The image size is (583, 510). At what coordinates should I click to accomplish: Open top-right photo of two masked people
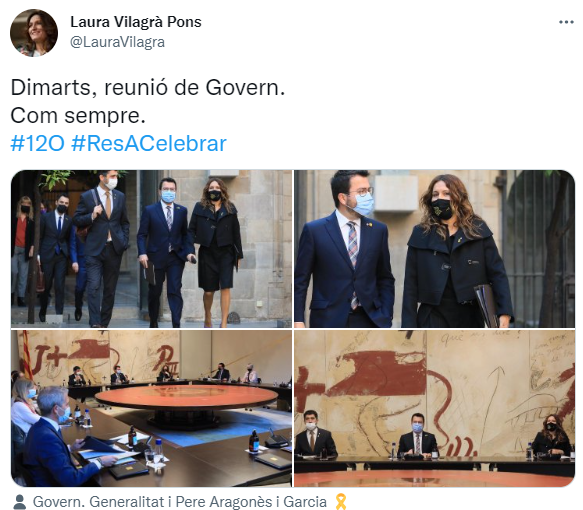click(x=434, y=249)
